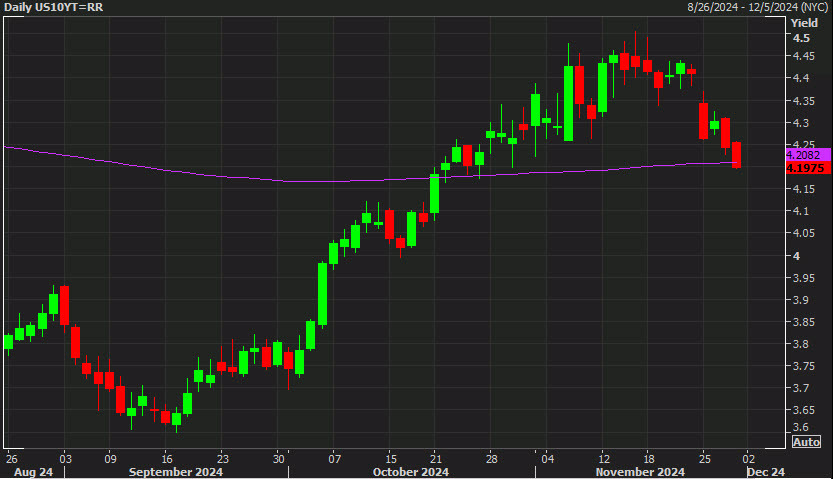Click the date range 8/26/2024 - 12/5/2024 (NYC)
Image resolution: width=833 pixels, height=479 pixels.
(758, 7)
